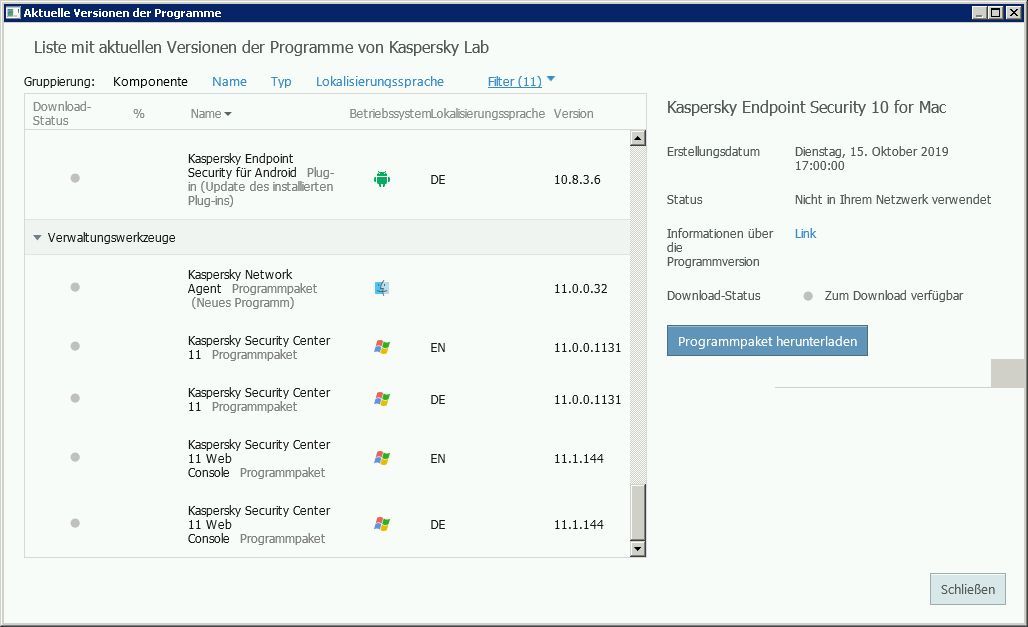The image size is (1028, 627).
Task: Group list by Typ
Action: (281, 82)
